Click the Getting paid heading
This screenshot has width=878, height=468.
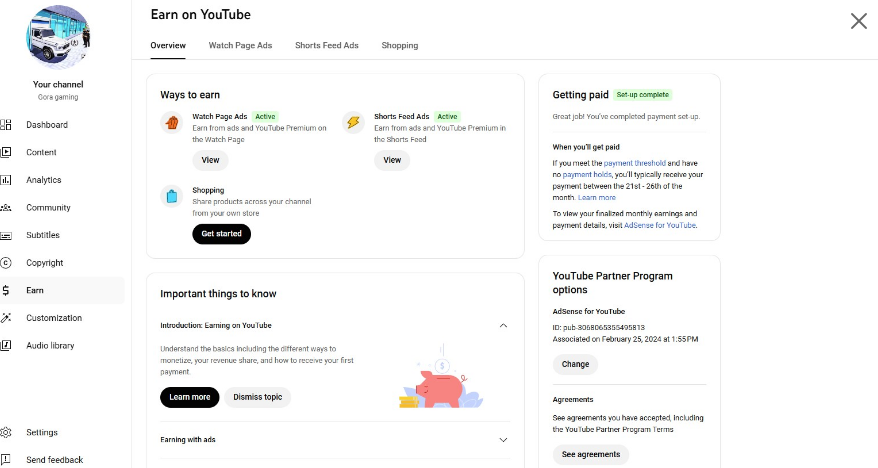(x=581, y=95)
